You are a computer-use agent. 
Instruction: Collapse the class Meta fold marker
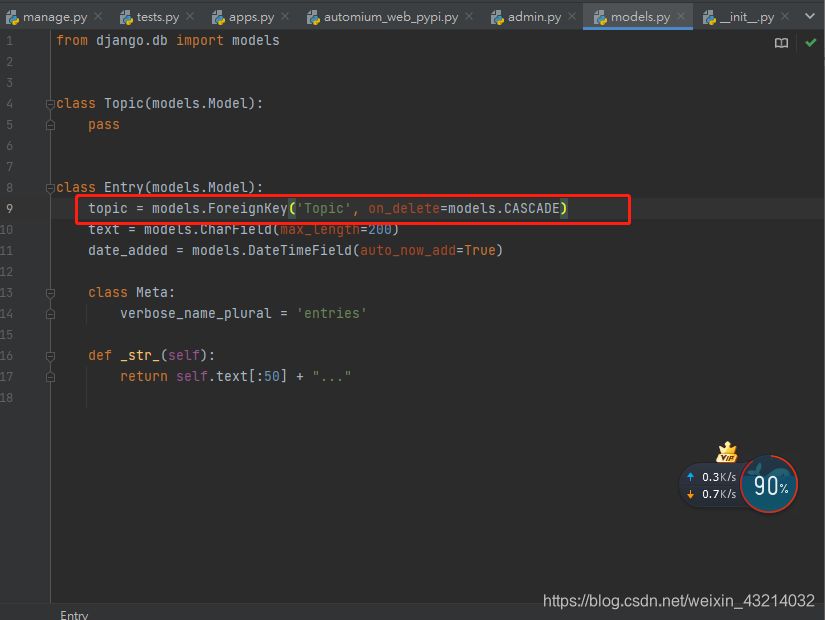[50, 293]
